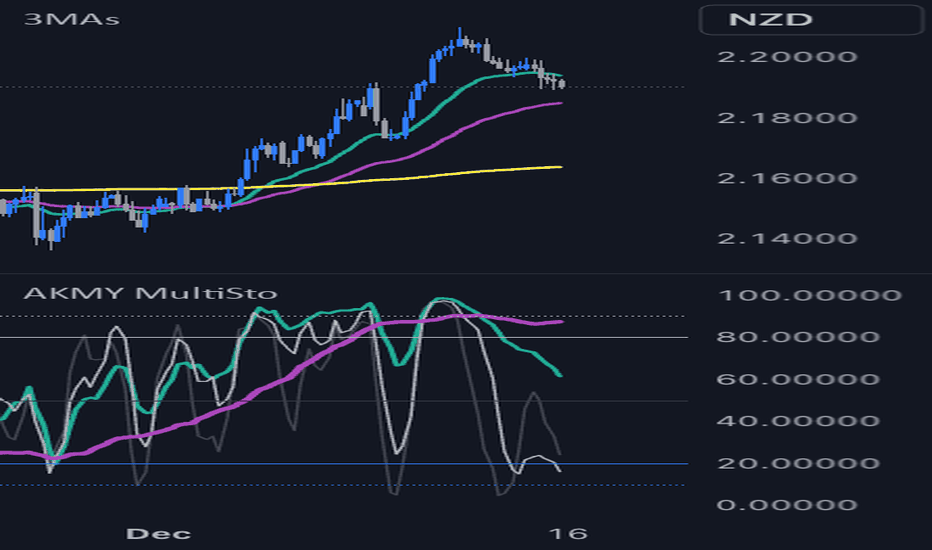Click the NZD currency button

(x=811, y=19)
